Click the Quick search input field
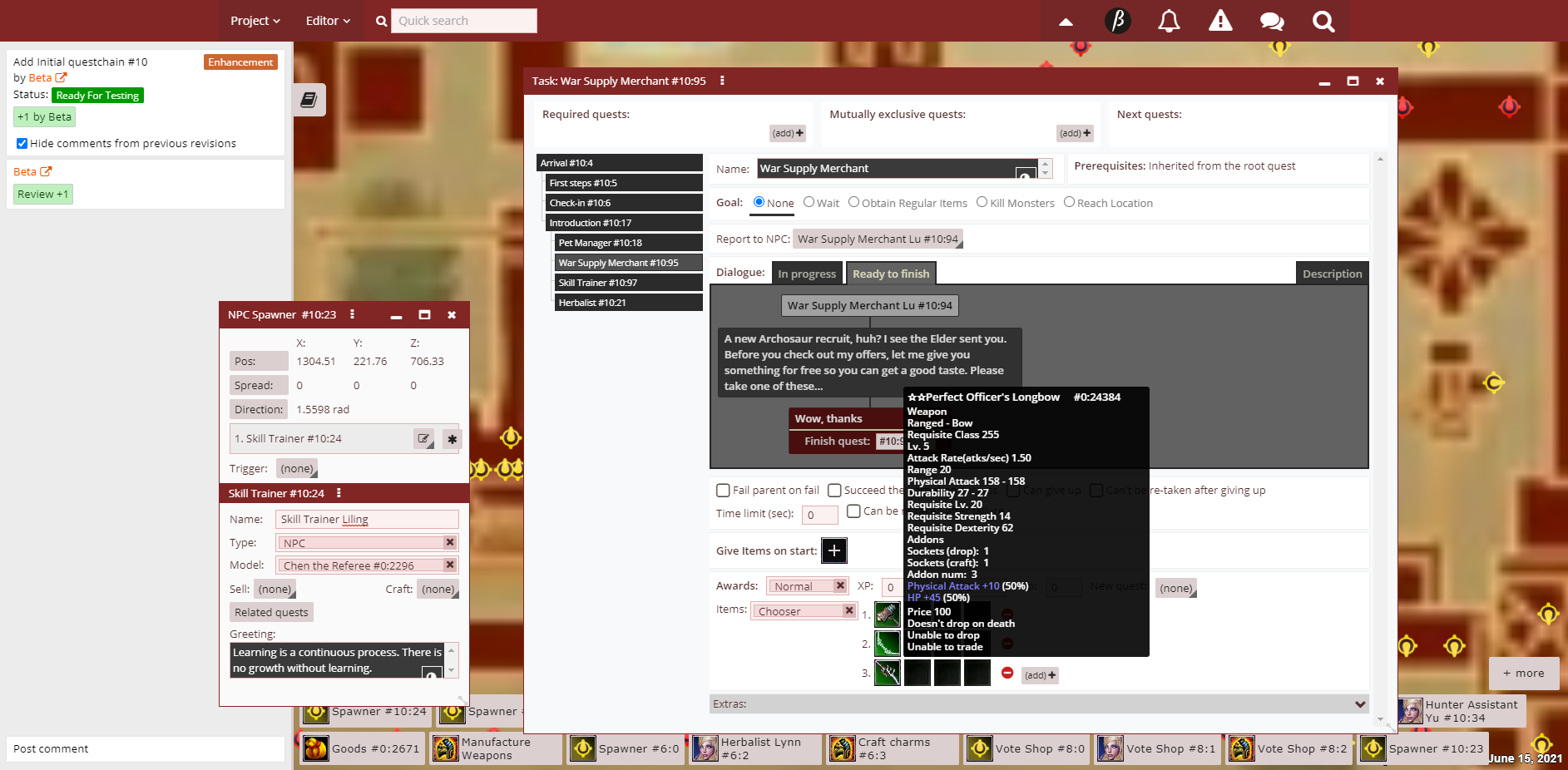Viewport: 1568px width, 770px height. pyautogui.click(x=464, y=21)
